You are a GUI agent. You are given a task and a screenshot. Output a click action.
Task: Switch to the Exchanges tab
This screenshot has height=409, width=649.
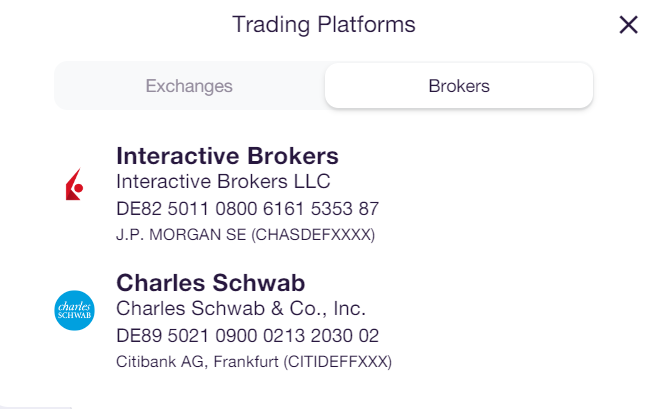point(189,86)
